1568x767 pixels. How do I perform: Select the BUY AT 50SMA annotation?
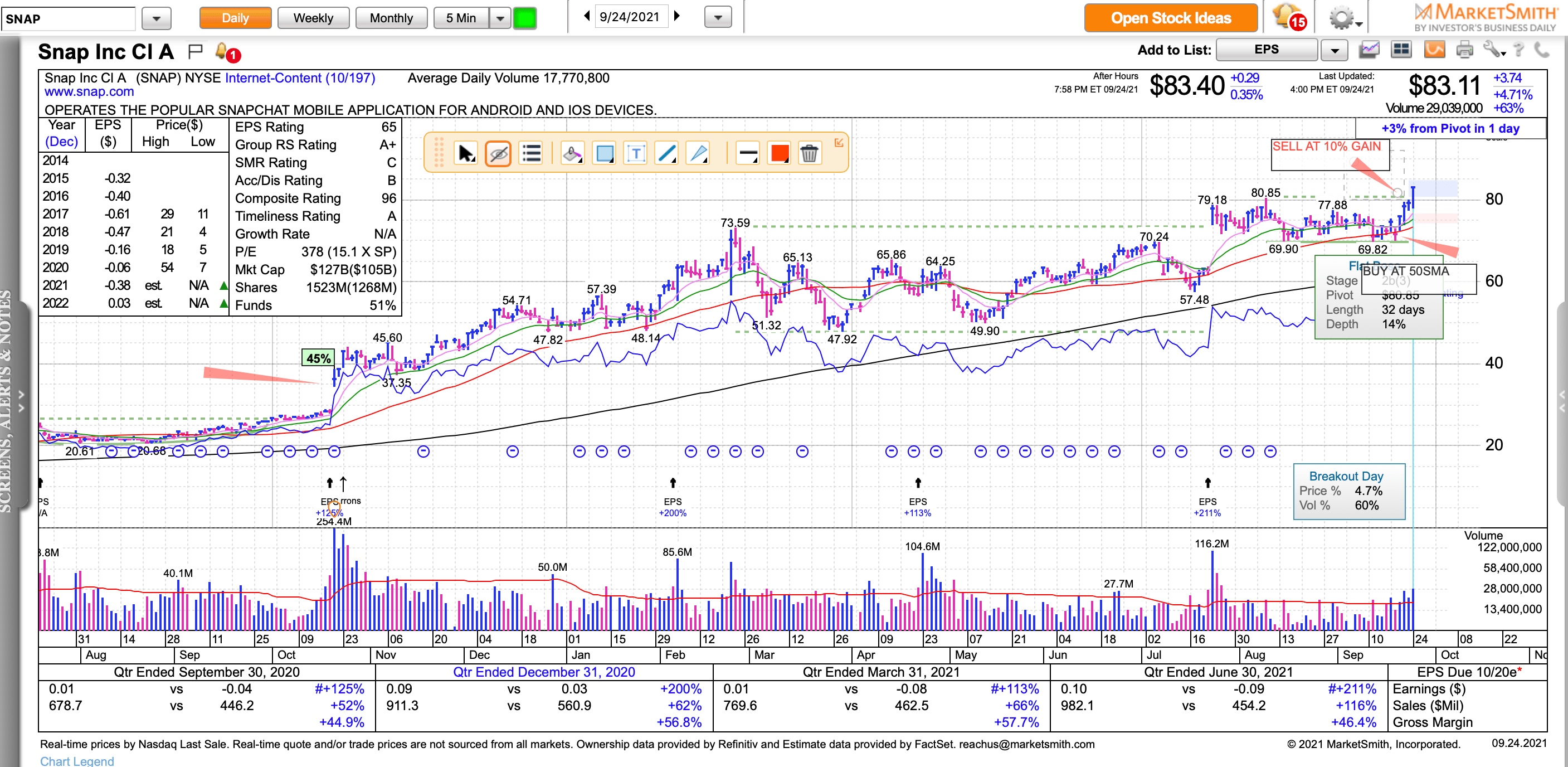pos(1418,279)
